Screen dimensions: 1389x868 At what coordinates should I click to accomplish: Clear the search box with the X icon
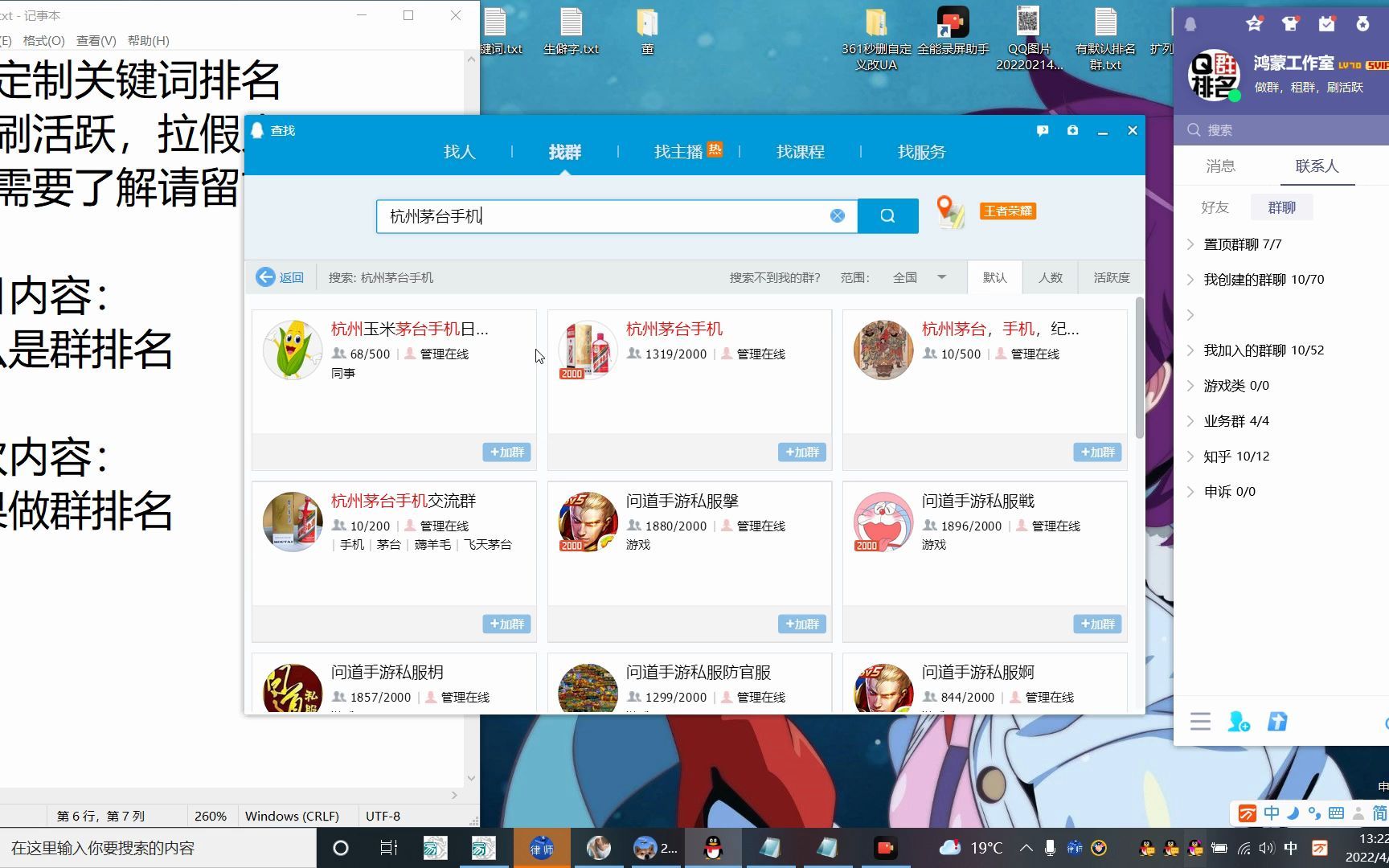pyautogui.click(x=837, y=215)
